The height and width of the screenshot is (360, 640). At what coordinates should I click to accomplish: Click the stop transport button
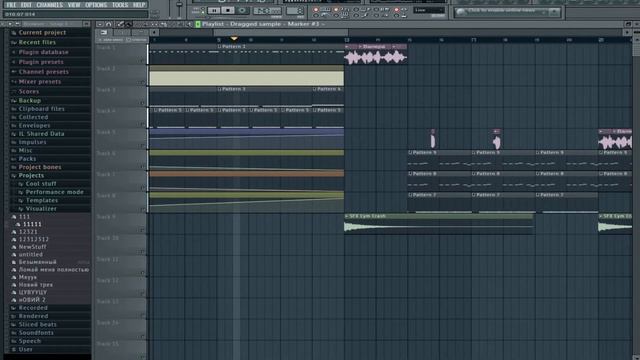click(x=228, y=11)
